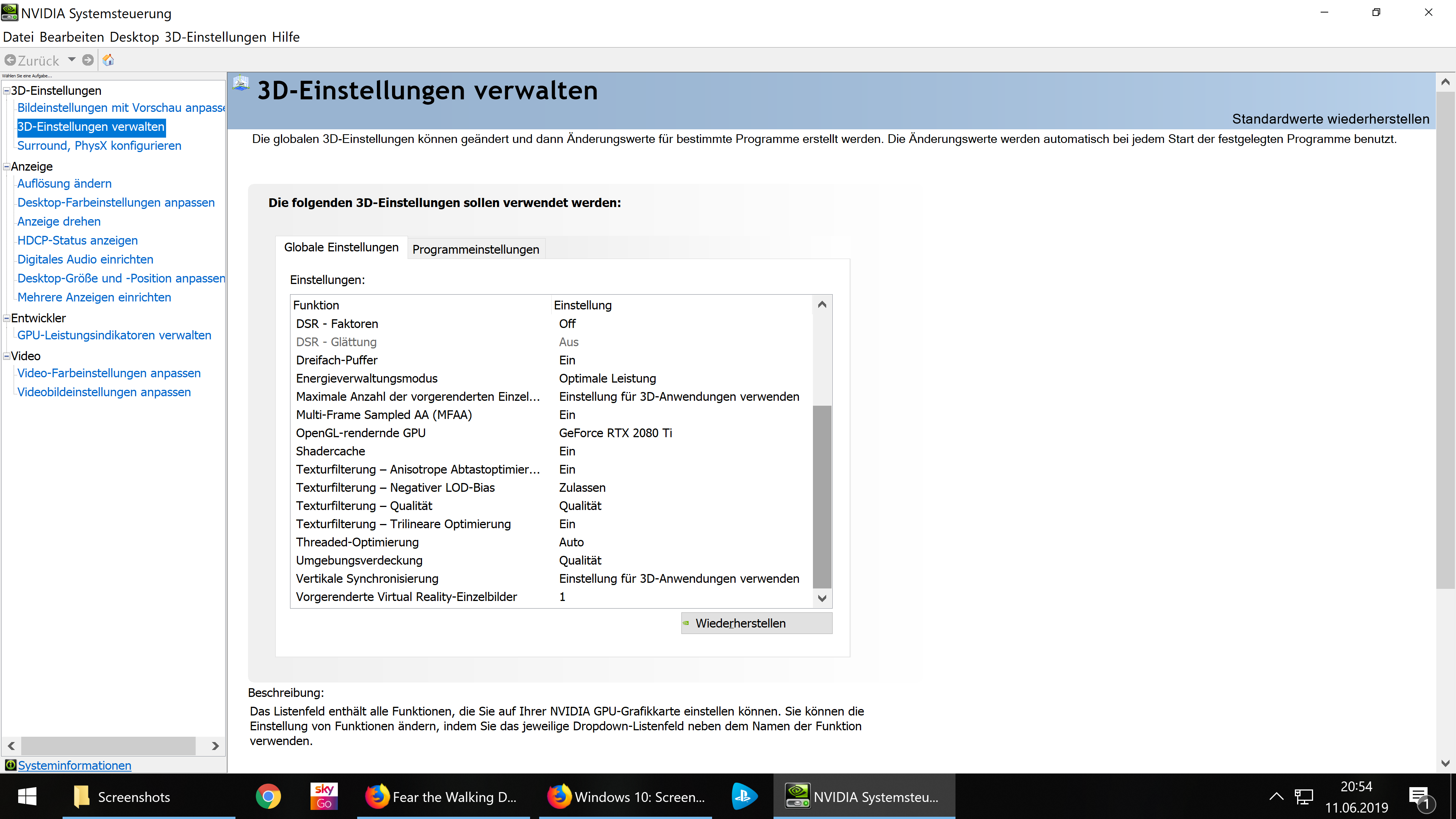Image resolution: width=1456 pixels, height=819 pixels.
Task: Select Auflösung ändern in sidebar
Action: click(64, 184)
